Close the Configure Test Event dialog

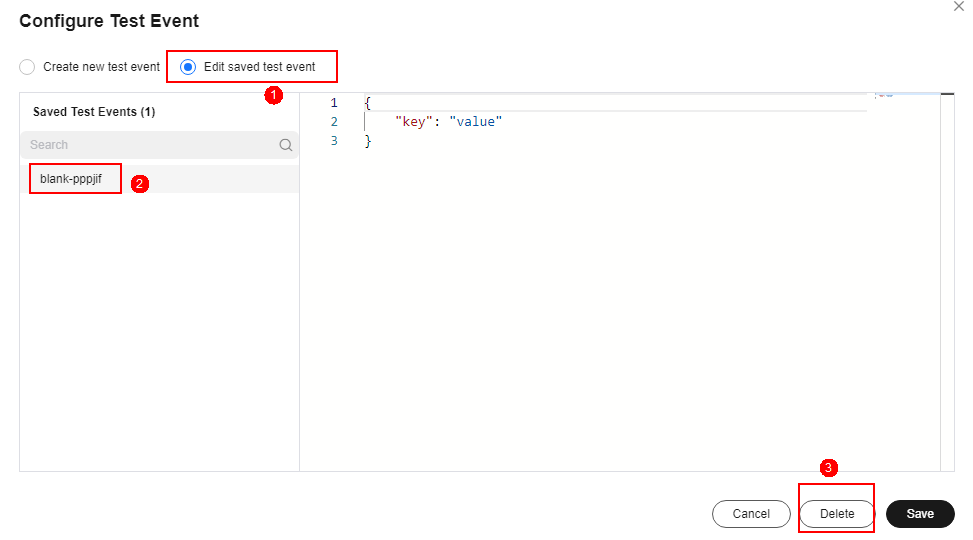point(959,6)
